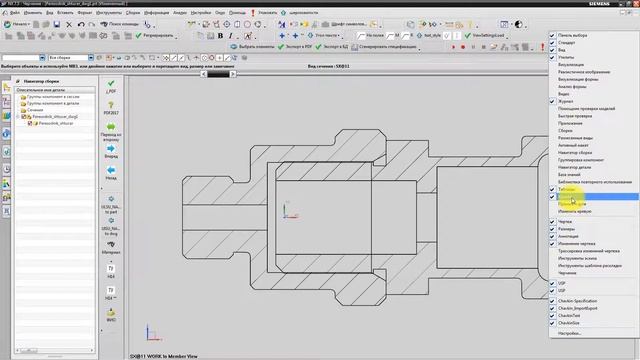Image resolution: width=640 pixels, height=360 pixels.
Task: Click the PDF2017 question mark icon
Action: (111, 105)
